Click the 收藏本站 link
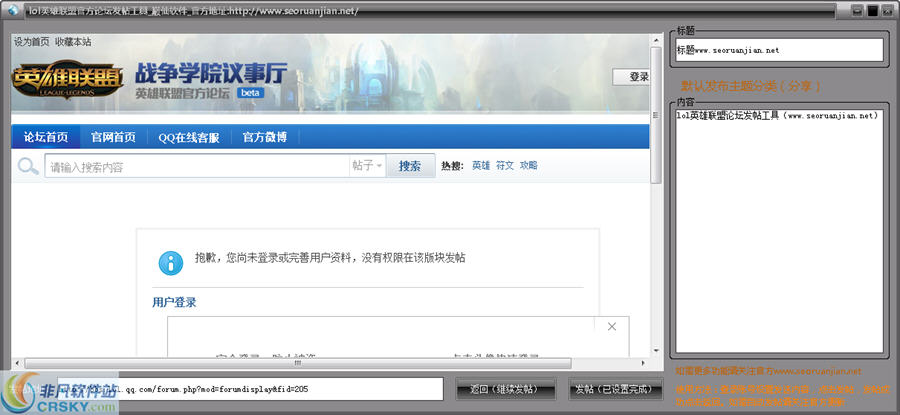 [x=73, y=42]
